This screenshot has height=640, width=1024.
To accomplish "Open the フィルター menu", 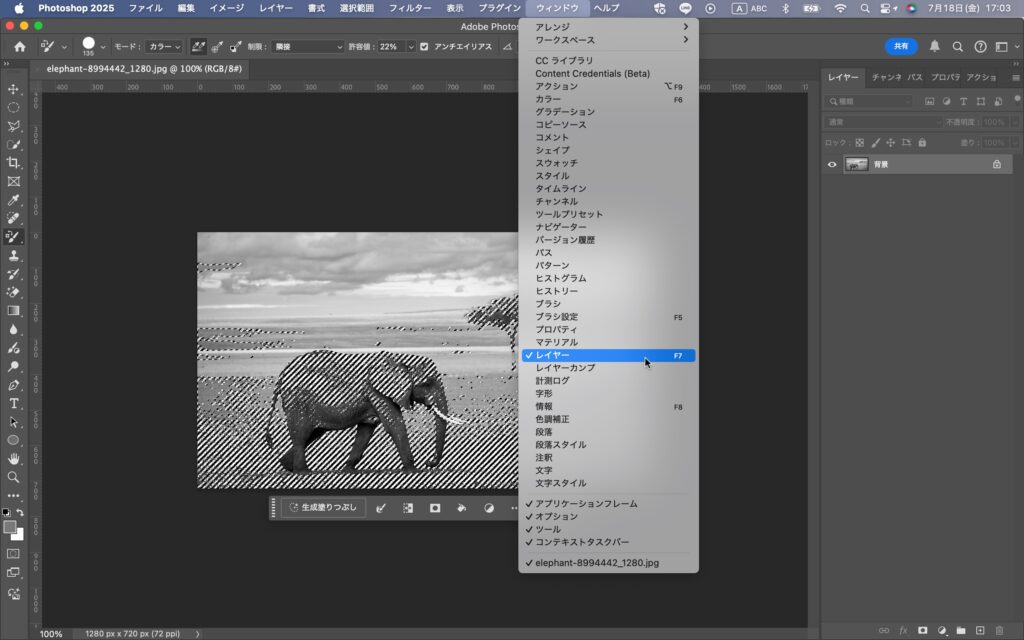I will pyautogui.click(x=409, y=8).
